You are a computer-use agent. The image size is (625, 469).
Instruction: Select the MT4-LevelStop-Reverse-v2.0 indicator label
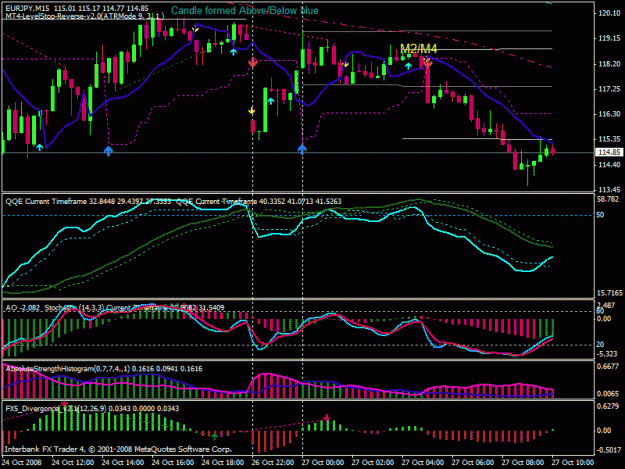[85, 16]
